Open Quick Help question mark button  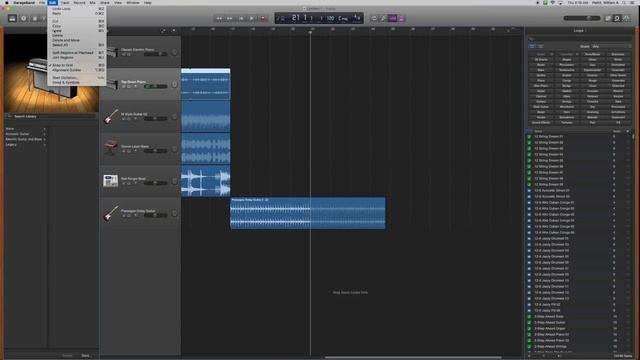coord(23,18)
